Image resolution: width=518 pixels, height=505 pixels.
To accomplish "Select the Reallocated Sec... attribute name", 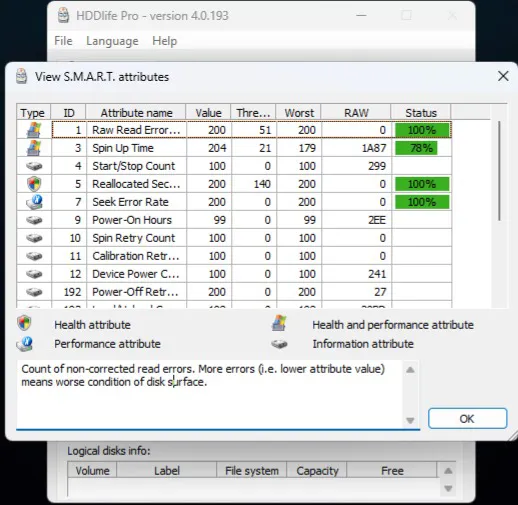I will click(136, 184).
